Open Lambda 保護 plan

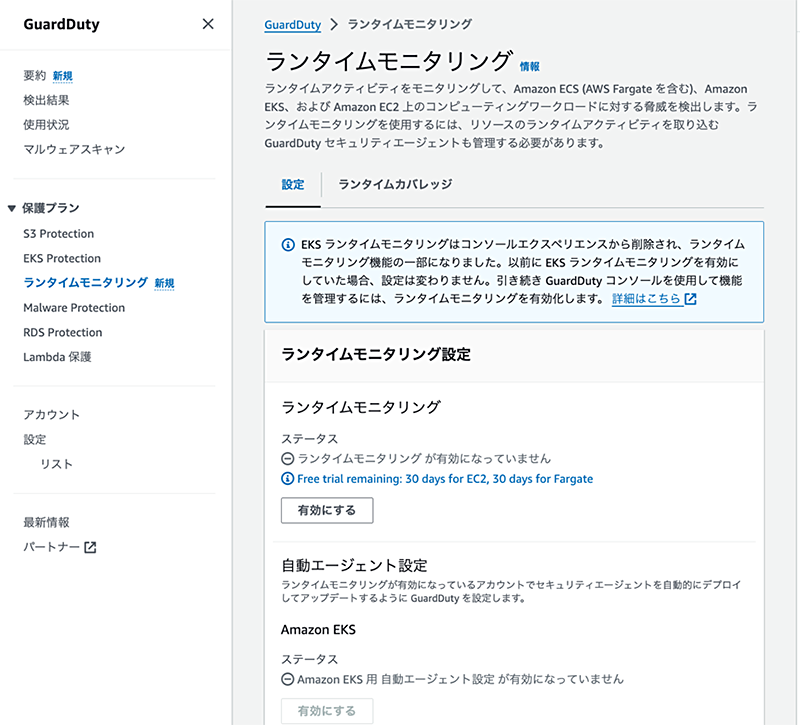pos(57,357)
